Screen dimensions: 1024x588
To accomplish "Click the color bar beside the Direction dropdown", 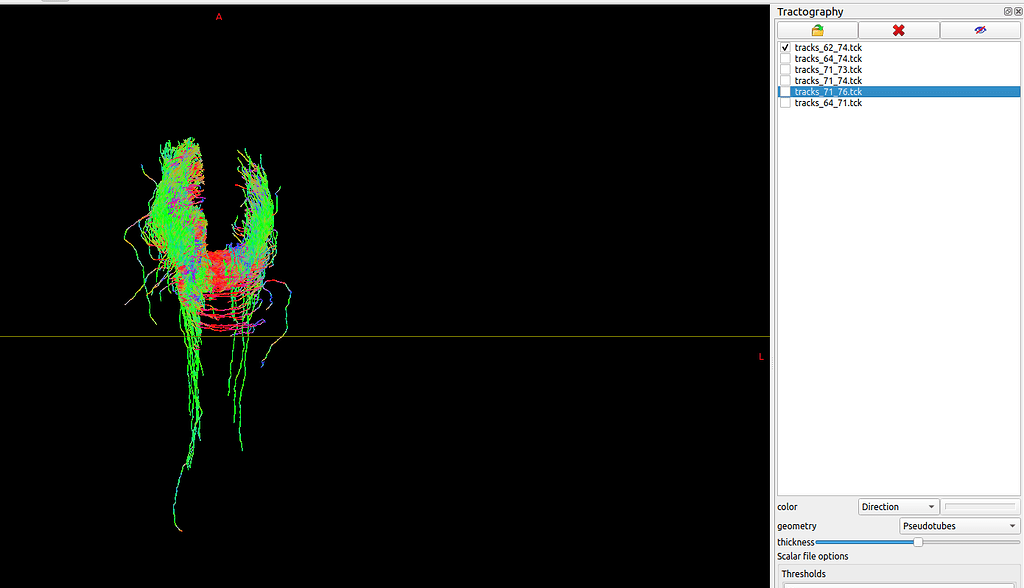I will (980, 506).
